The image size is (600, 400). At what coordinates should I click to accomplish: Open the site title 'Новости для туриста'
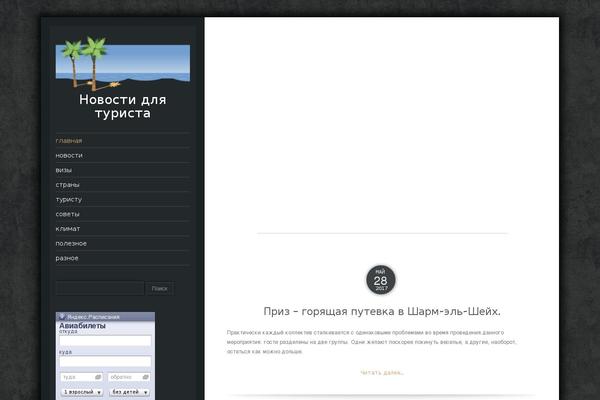click(x=123, y=106)
